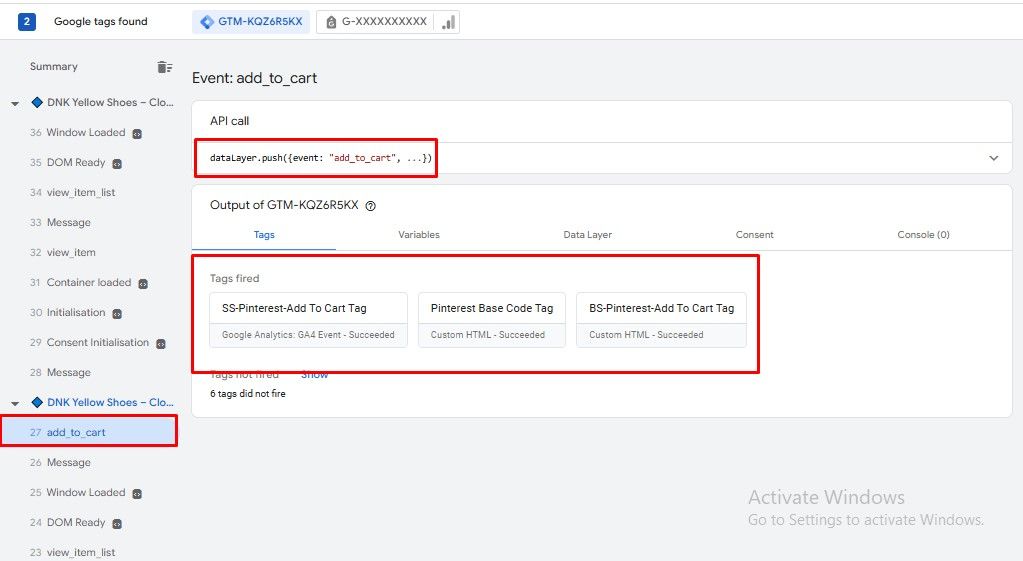
Task: Click Show link for tags not fired
Action: click(314, 375)
